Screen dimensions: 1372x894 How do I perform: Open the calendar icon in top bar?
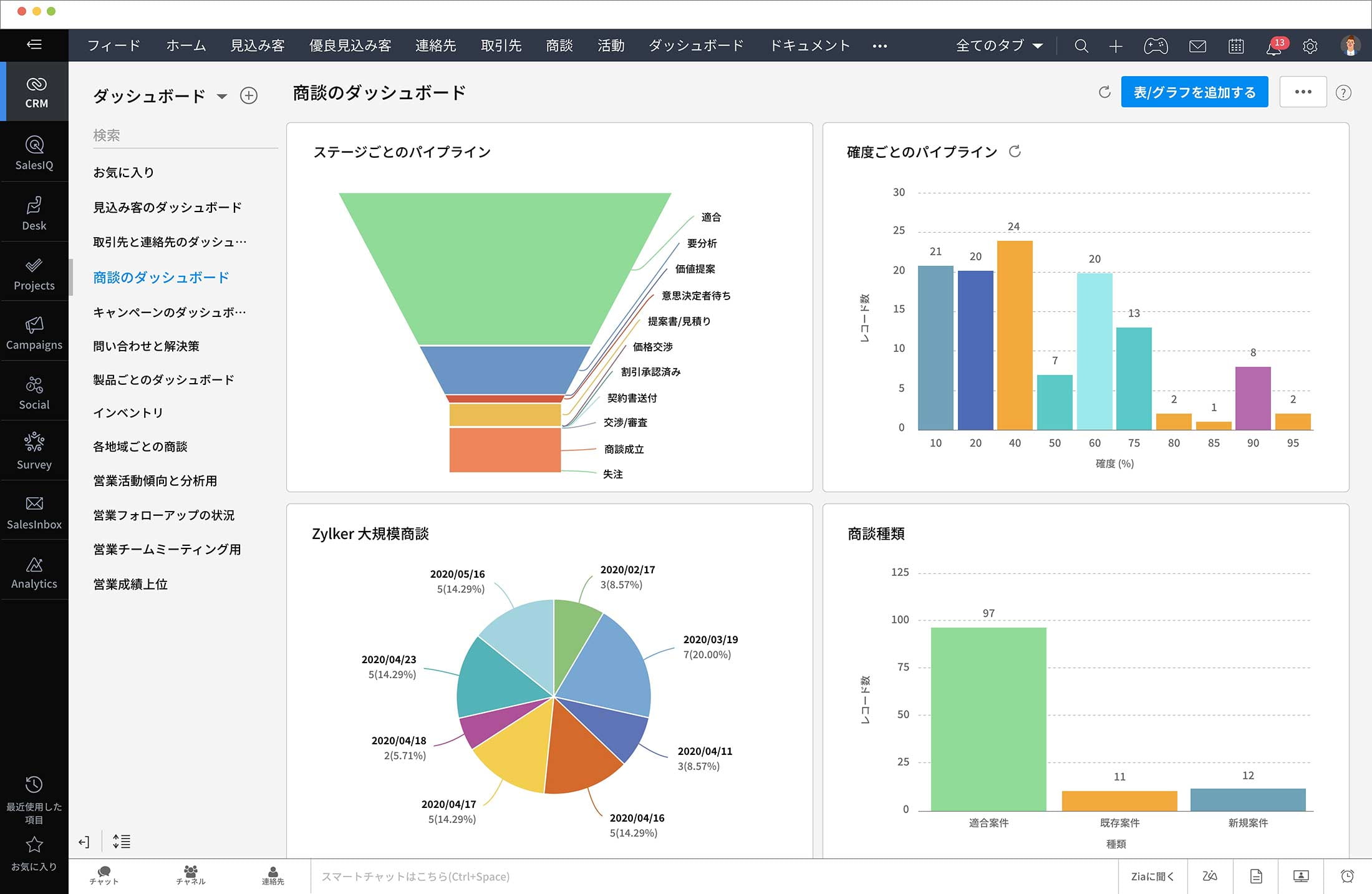1235,46
